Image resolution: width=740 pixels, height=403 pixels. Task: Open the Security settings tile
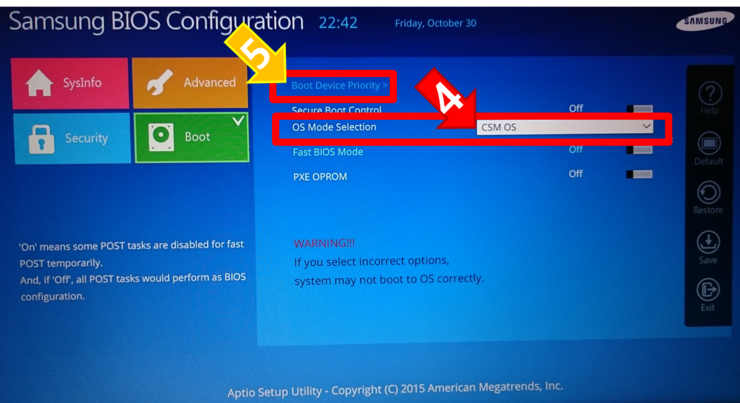[x=72, y=138]
